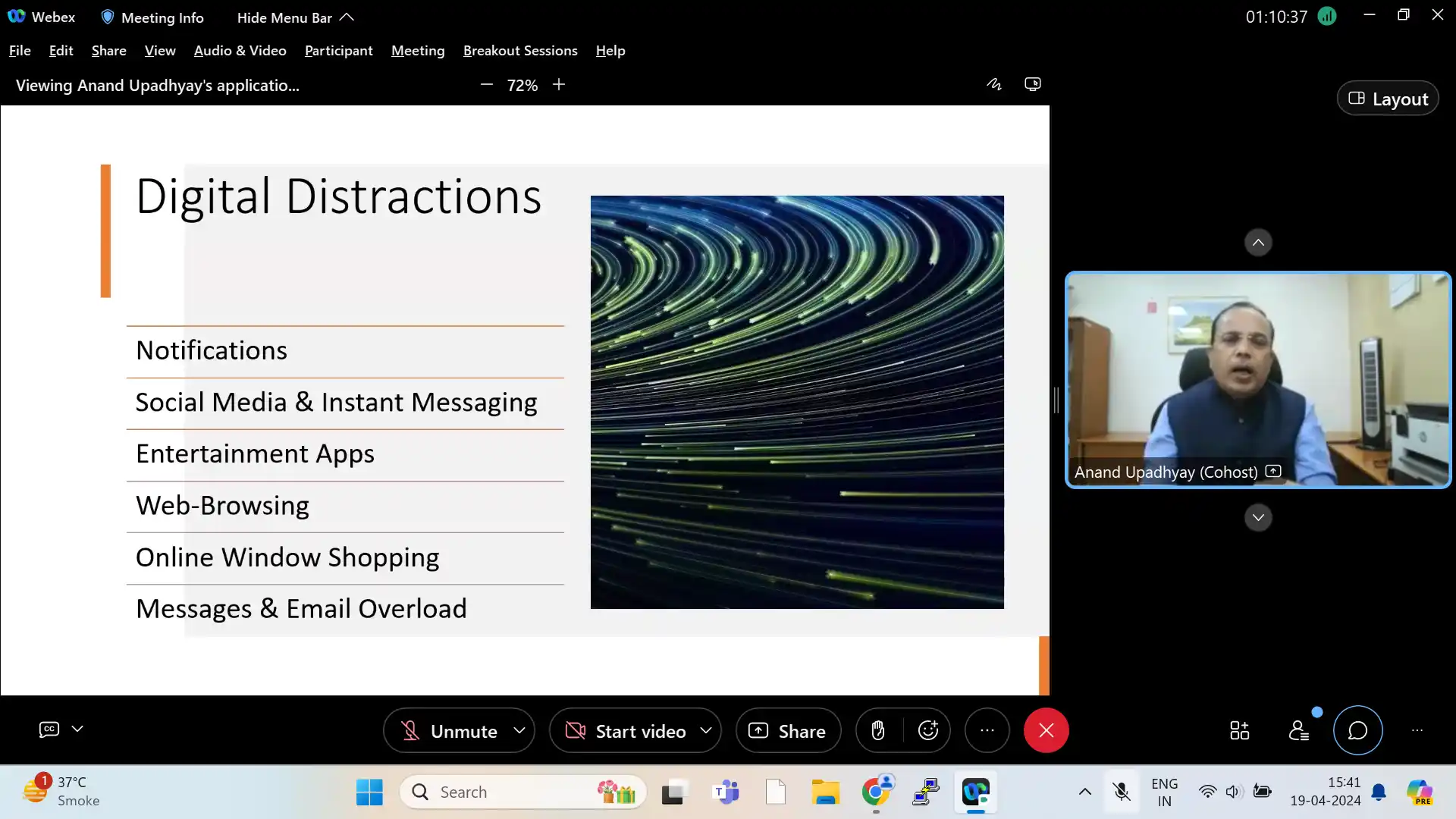Open the Edit menu
Viewport: 1456px width, 819px height.
tap(61, 51)
